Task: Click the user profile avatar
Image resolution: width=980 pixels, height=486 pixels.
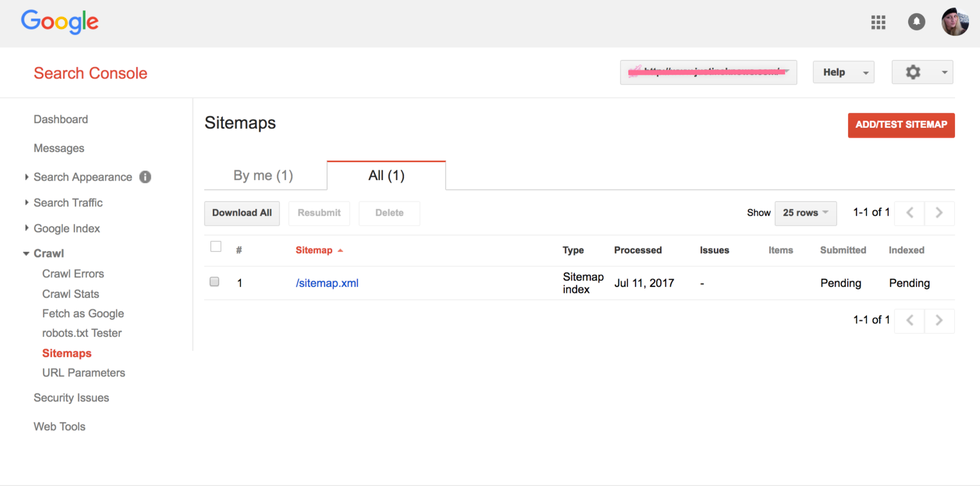Action: [955, 22]
